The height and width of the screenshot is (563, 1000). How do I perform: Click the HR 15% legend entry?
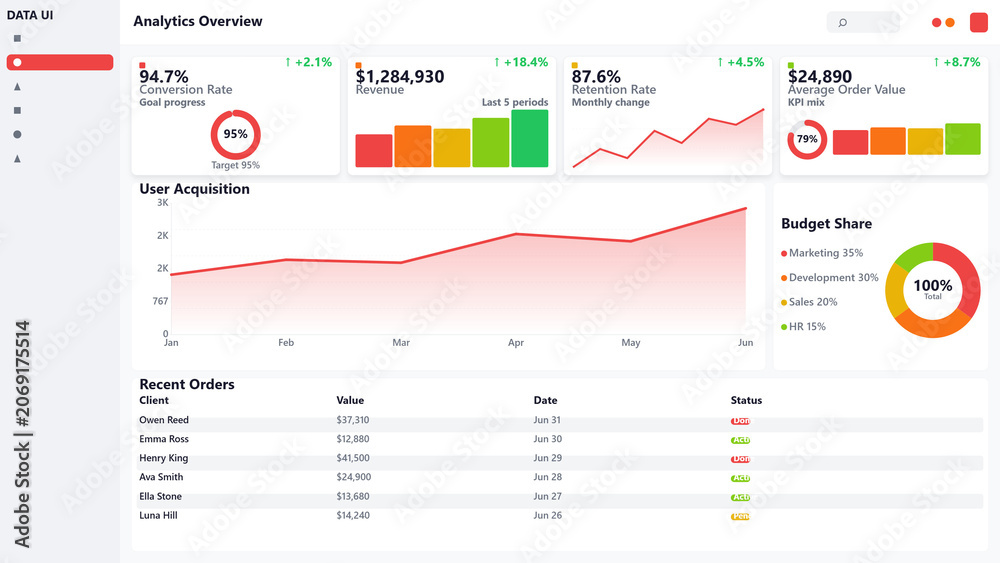click(803, 326)
